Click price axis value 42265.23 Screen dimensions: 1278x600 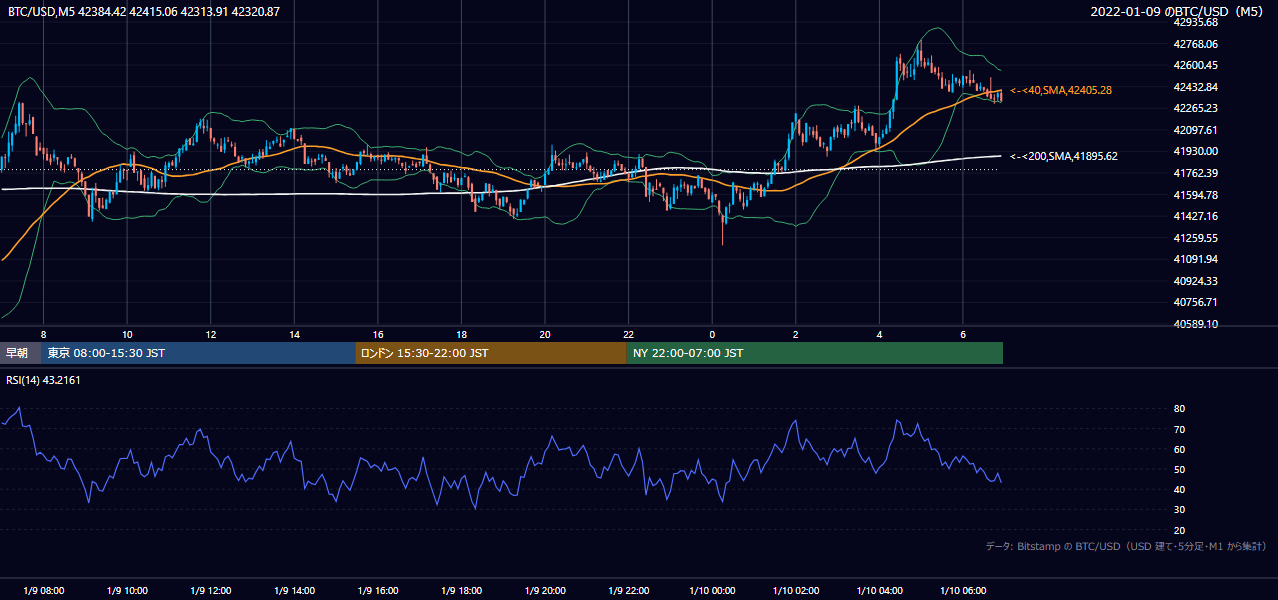tap(1195, 108)
